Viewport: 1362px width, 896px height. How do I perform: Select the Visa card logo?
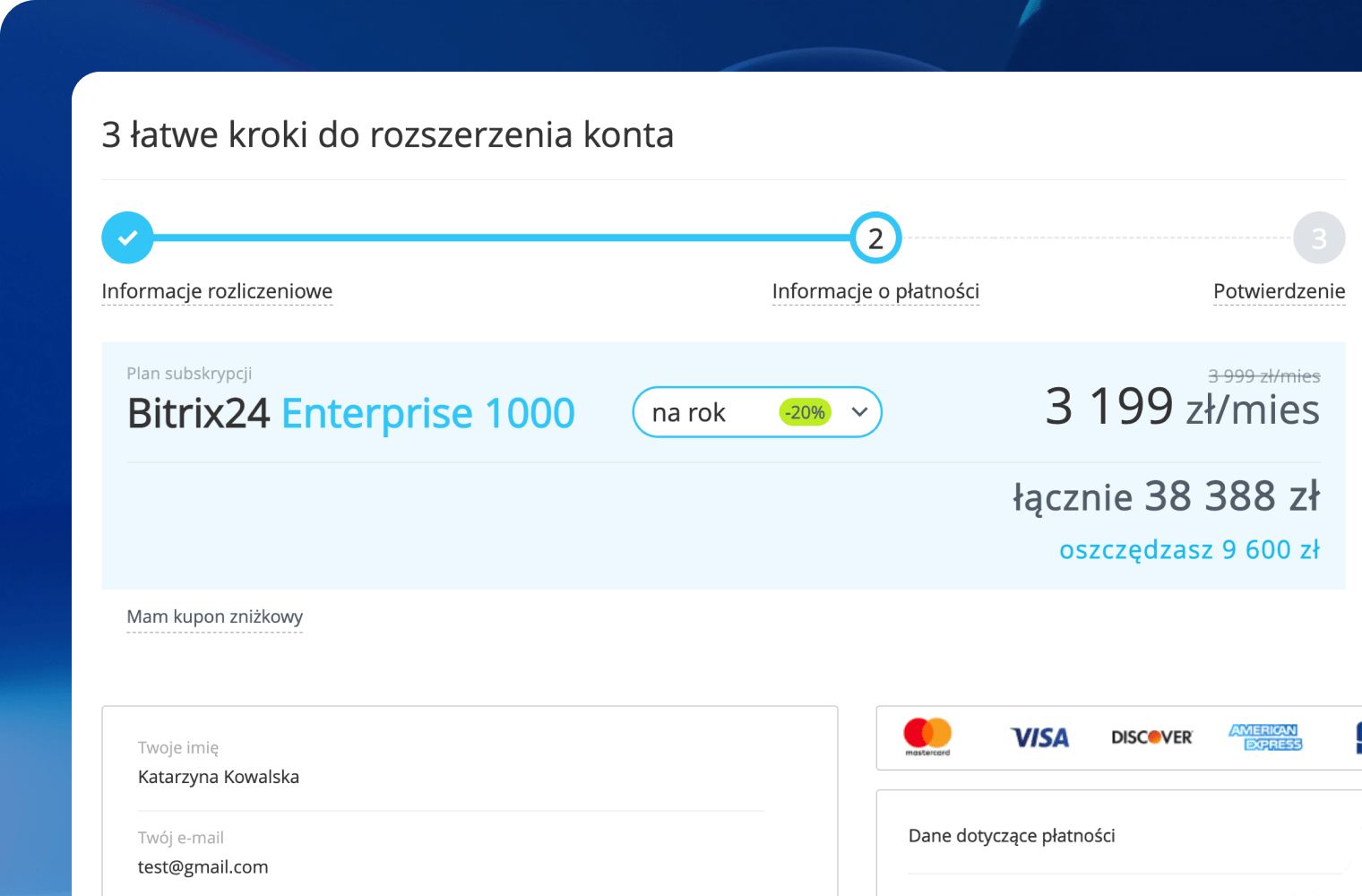(x=1039, y=737)
